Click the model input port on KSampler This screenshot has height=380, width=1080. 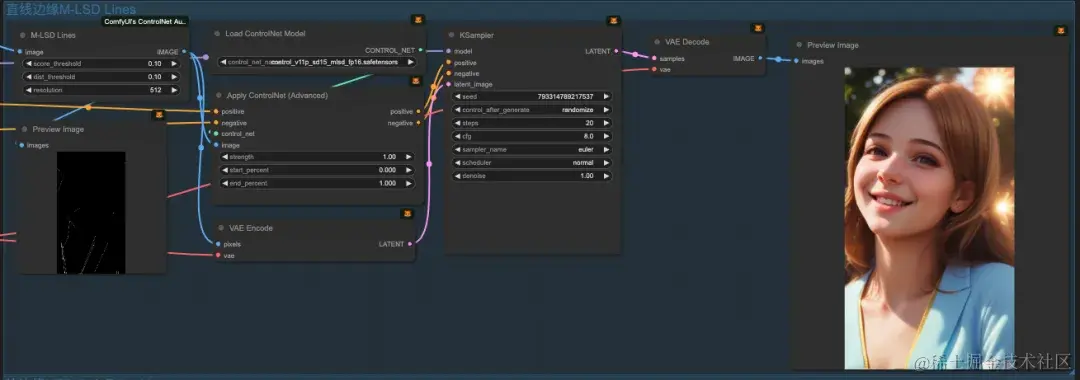pyautogui.click(x=448, y=51)
